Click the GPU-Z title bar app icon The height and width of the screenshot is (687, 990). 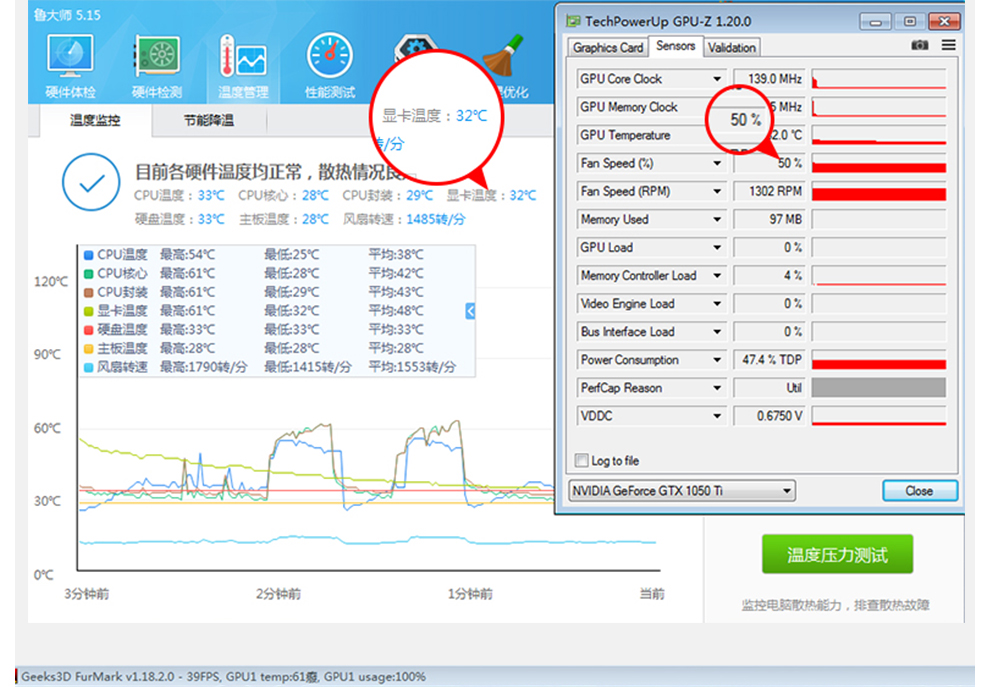573,21
